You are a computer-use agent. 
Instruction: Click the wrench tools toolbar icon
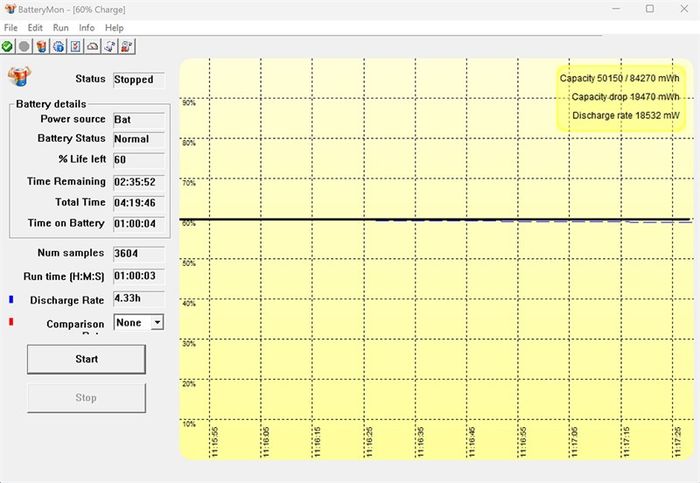click(x=110, y=46)
